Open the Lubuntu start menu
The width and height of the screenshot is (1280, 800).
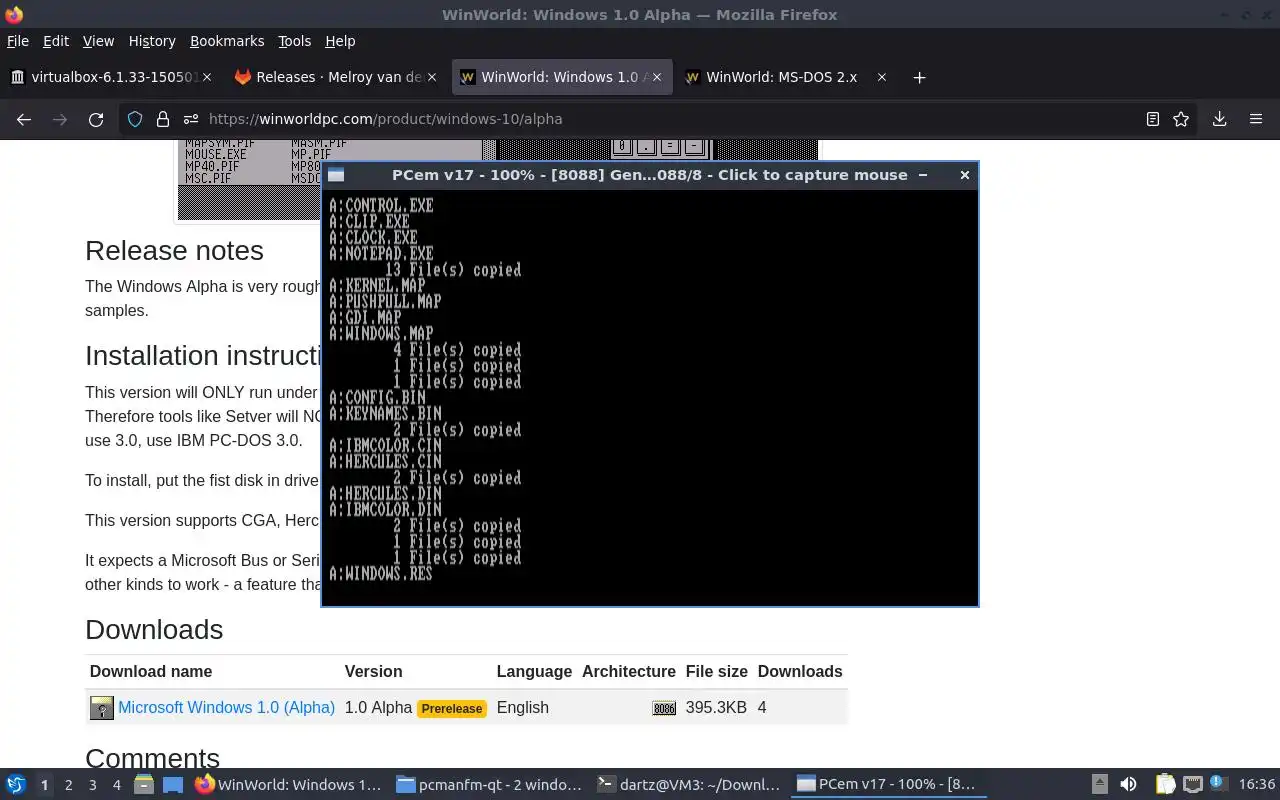pyautogui.click(x=16, y=785)
